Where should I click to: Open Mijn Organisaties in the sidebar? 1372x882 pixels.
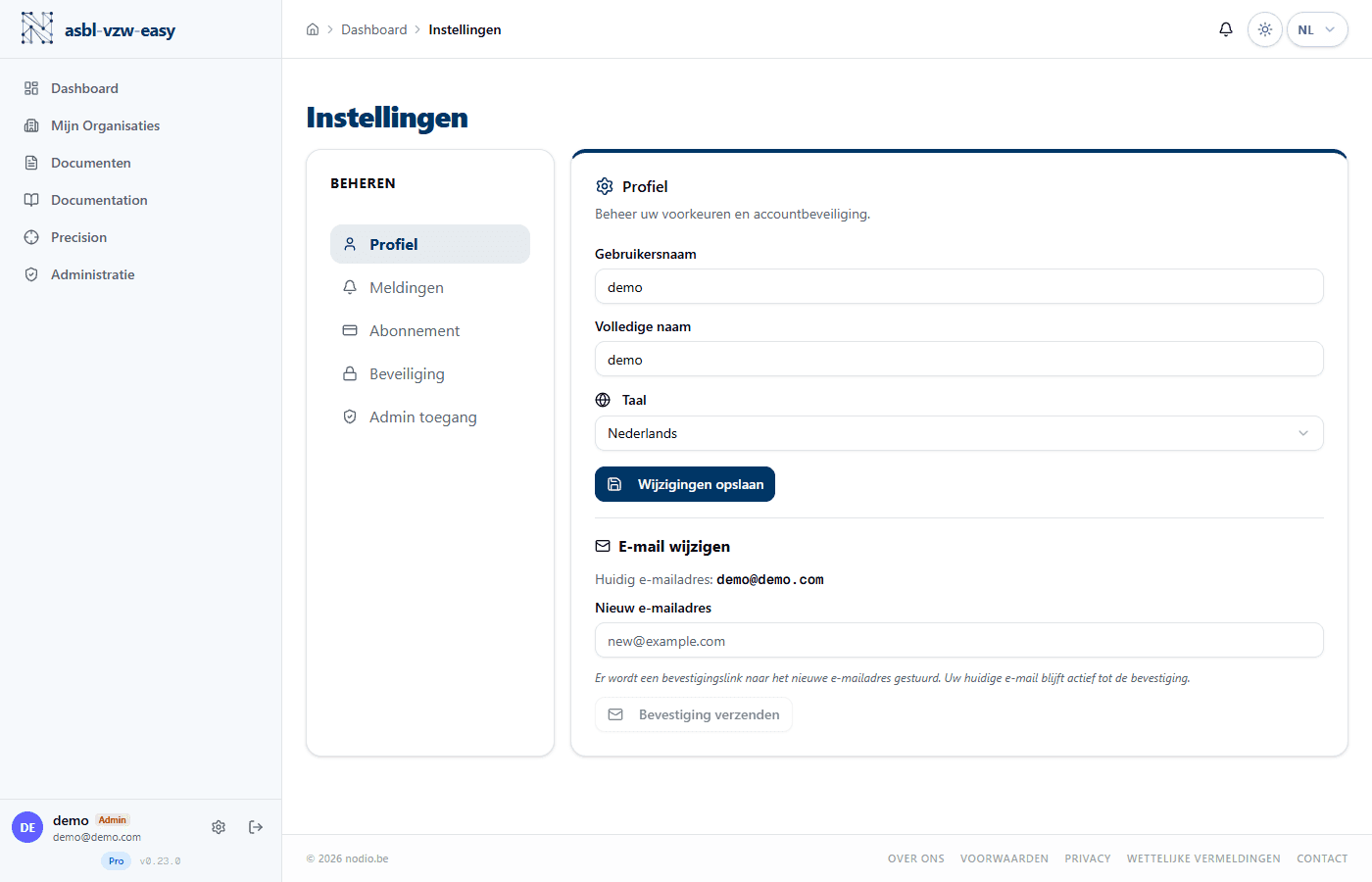pos(140,125)
